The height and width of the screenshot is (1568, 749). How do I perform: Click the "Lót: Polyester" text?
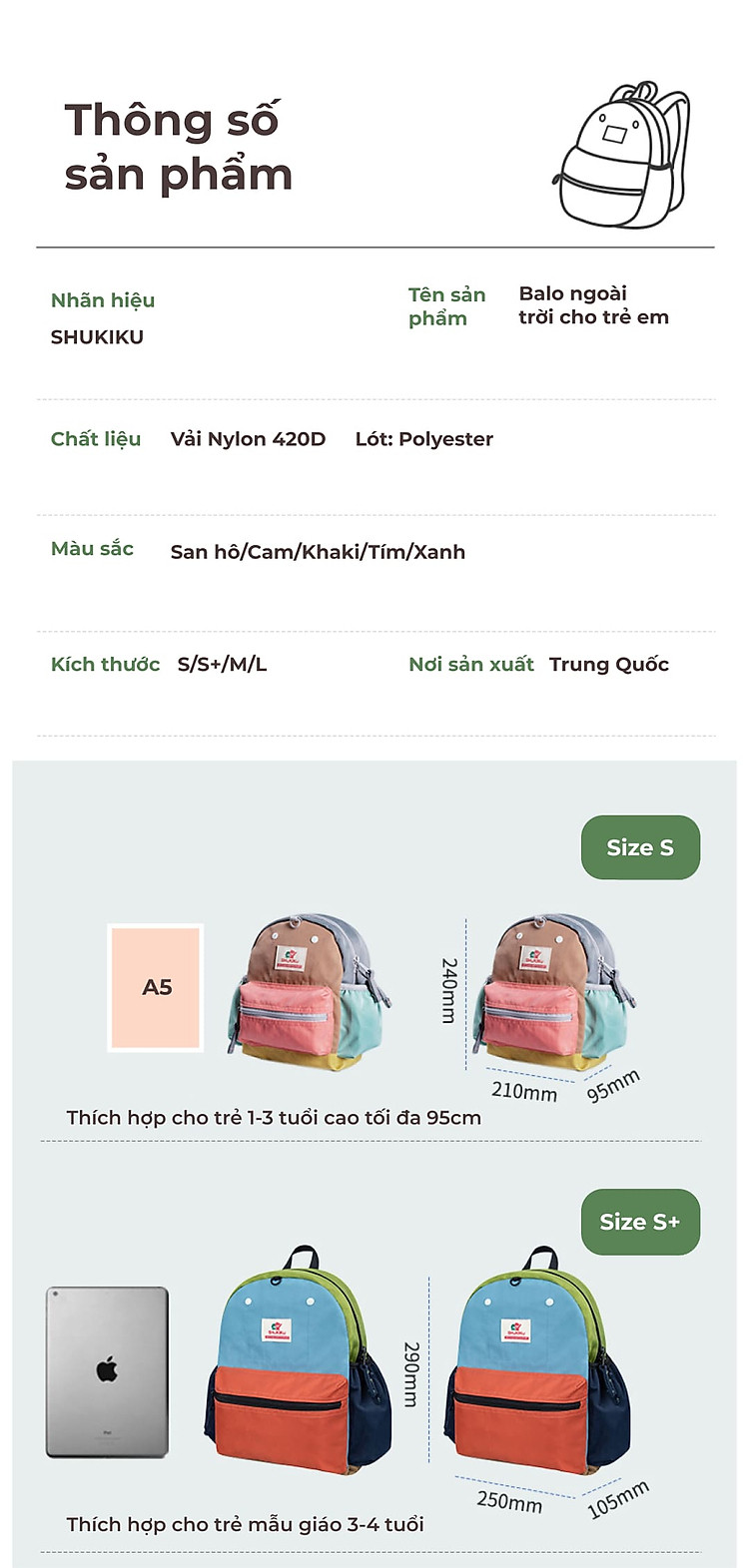pos(423,439)
